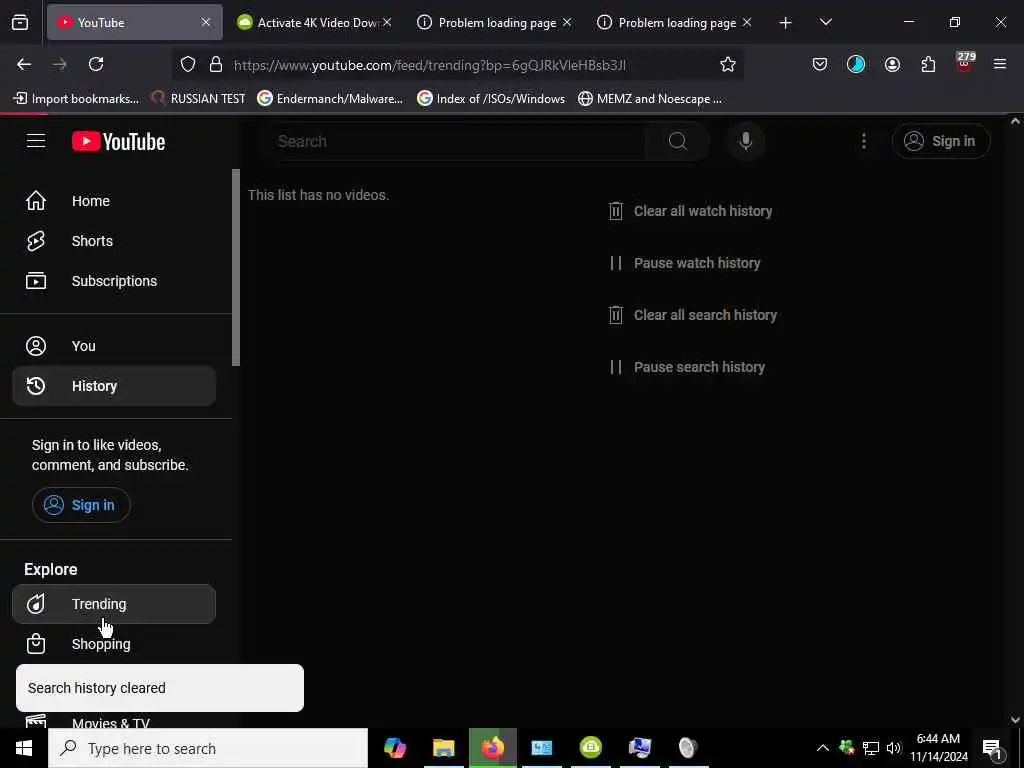Click the search magnifier button
1024x768 pixels.
pos(678,141)
